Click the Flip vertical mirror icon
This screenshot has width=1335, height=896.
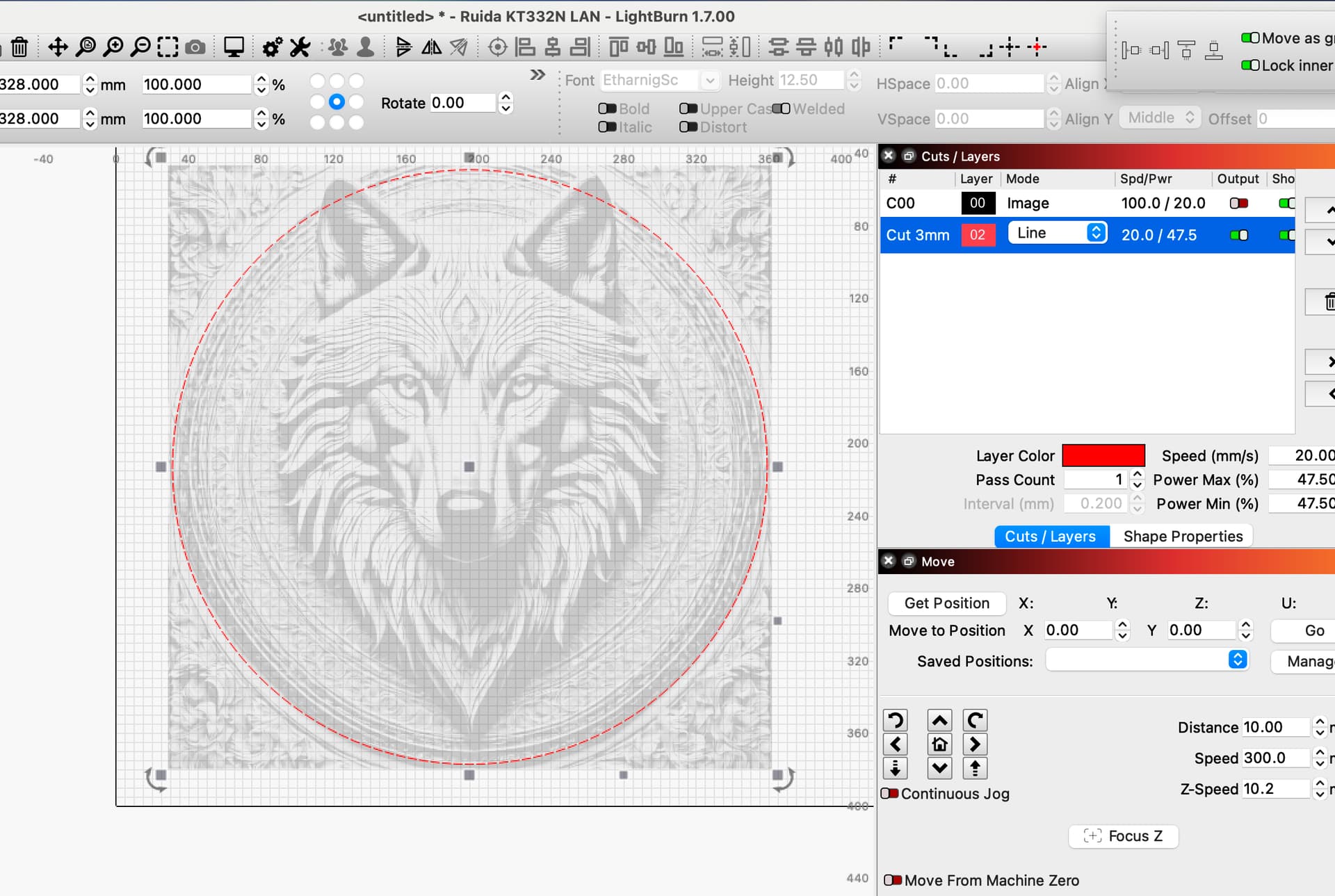click(403, 47)
